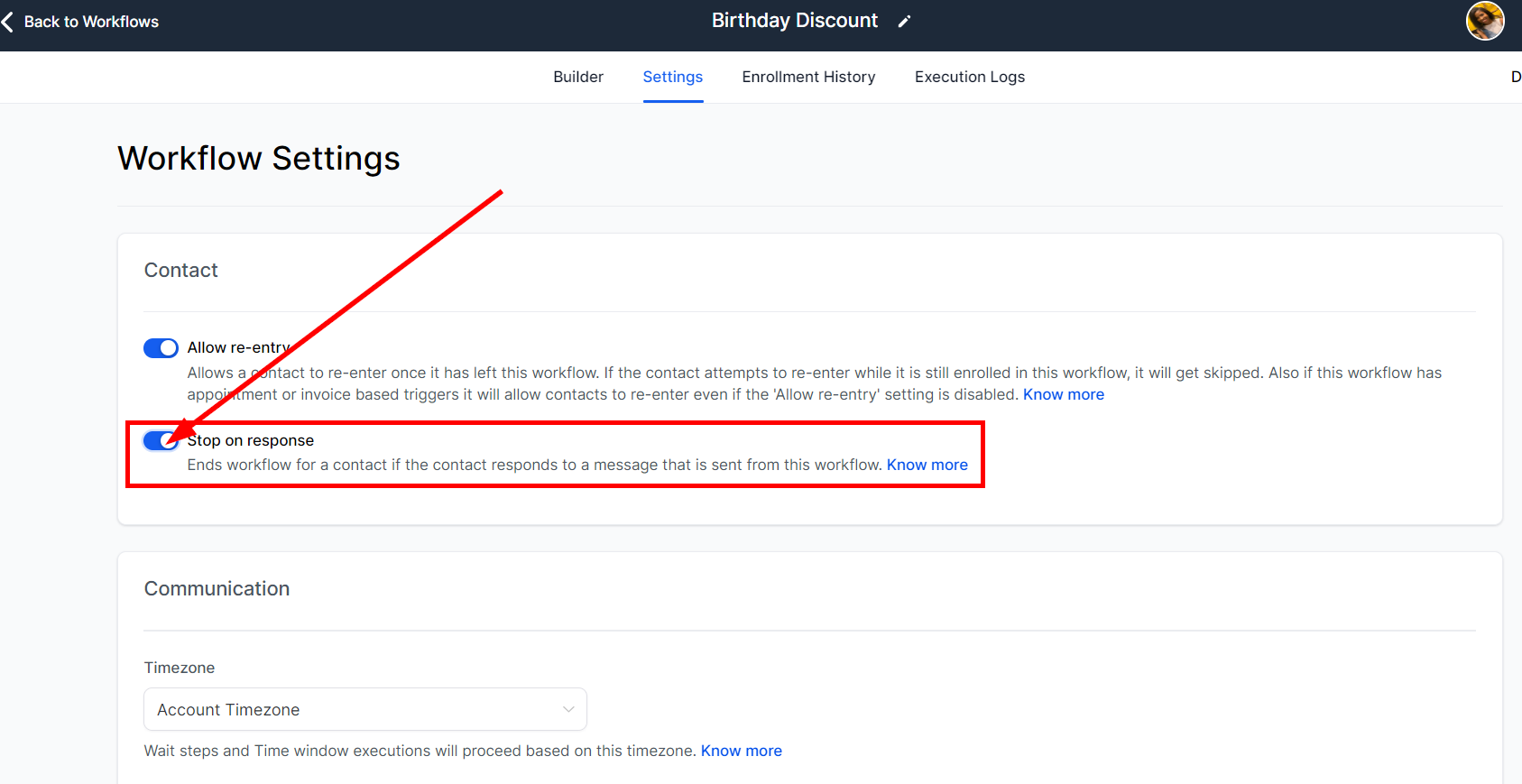Click the Birthday Discount workflow title
Screen dimensions: 1522x784
pyautogui.click(x=794, y=21)
